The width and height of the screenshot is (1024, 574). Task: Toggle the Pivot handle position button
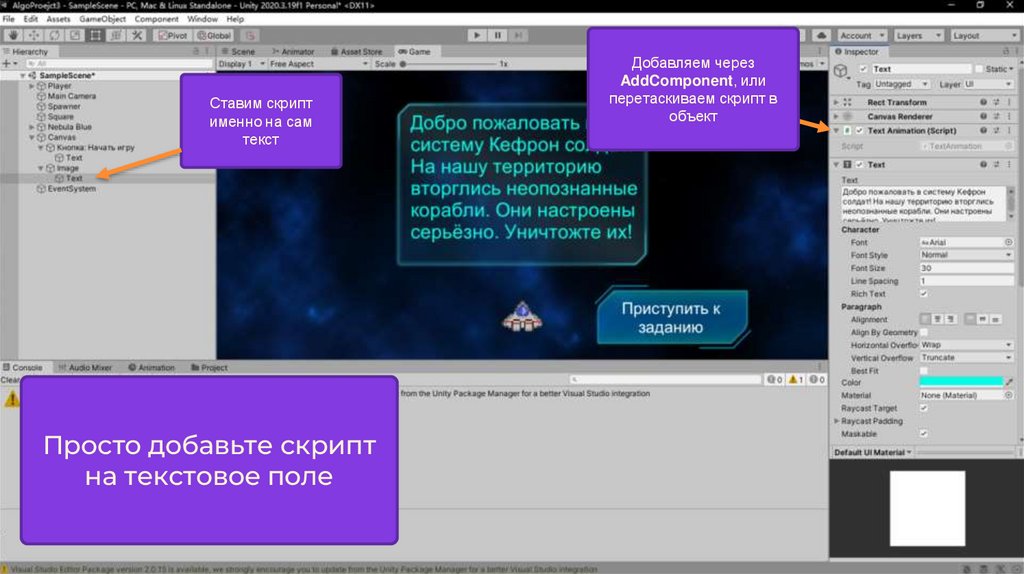174,35
